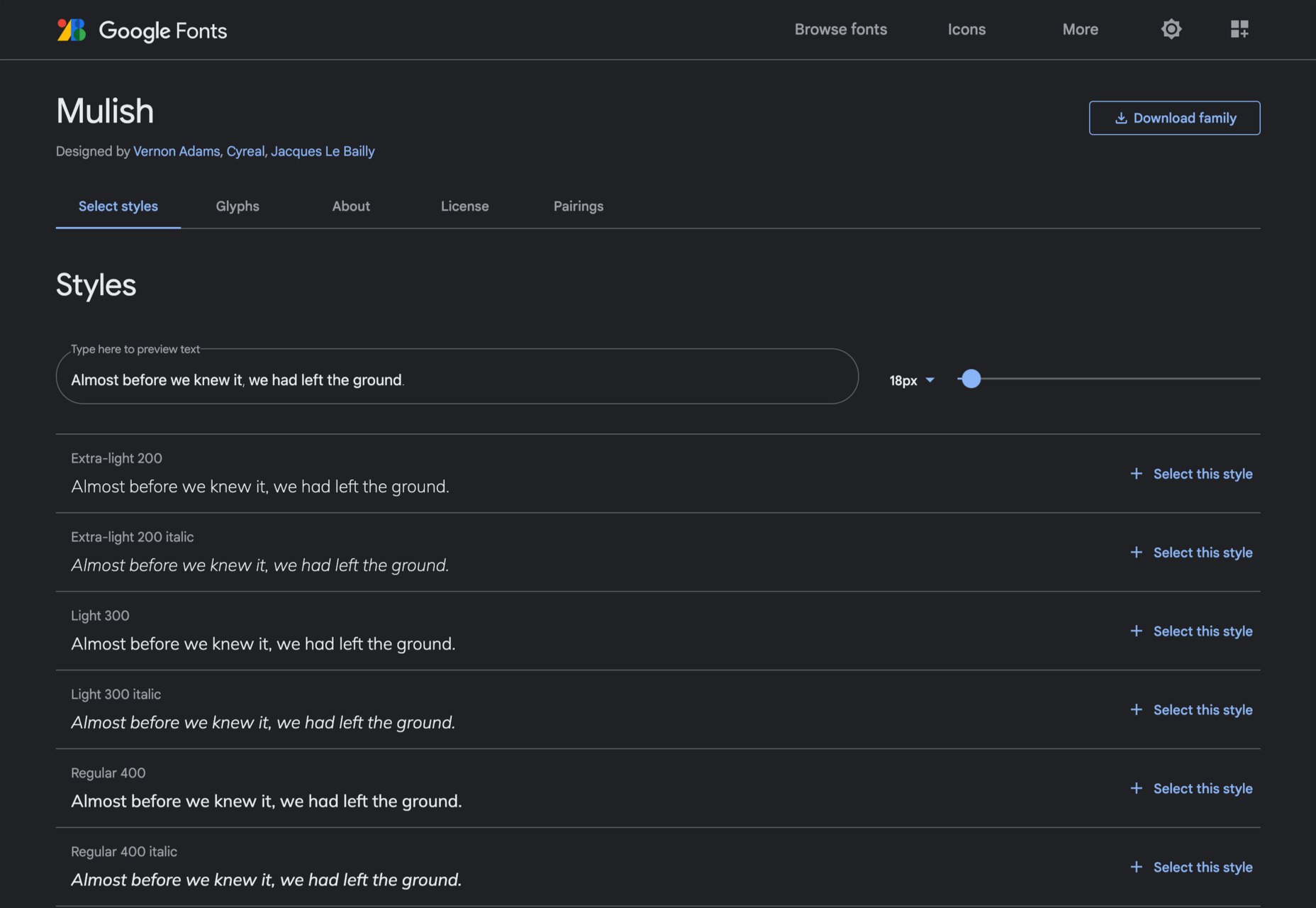The width and height of the screenshot is (1316, 908).
Task: Select this style for Light 300 italic
Action: tap(1191, 710)
